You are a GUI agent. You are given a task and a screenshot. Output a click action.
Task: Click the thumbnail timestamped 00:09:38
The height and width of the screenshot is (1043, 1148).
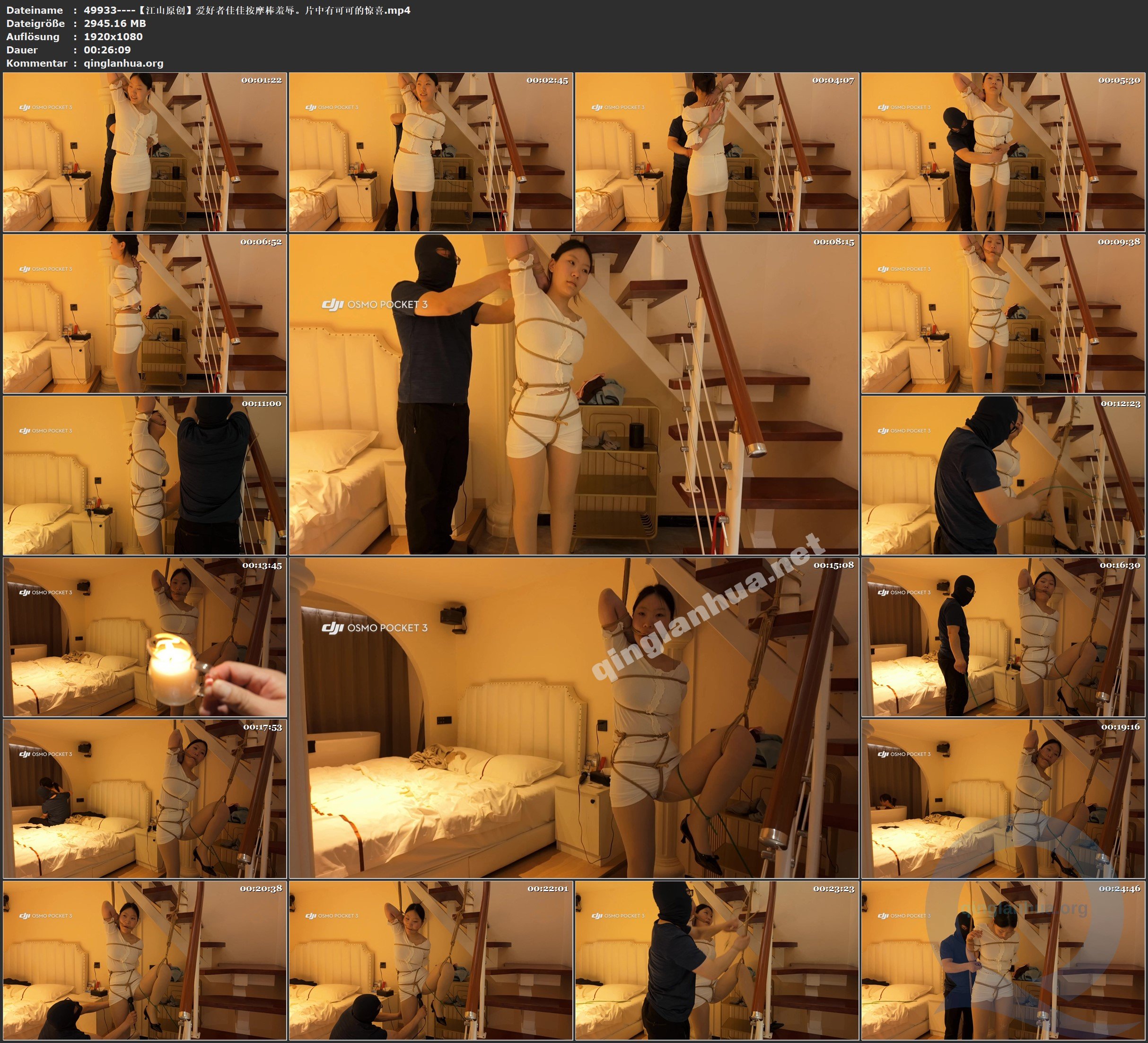pos(1003,313)
